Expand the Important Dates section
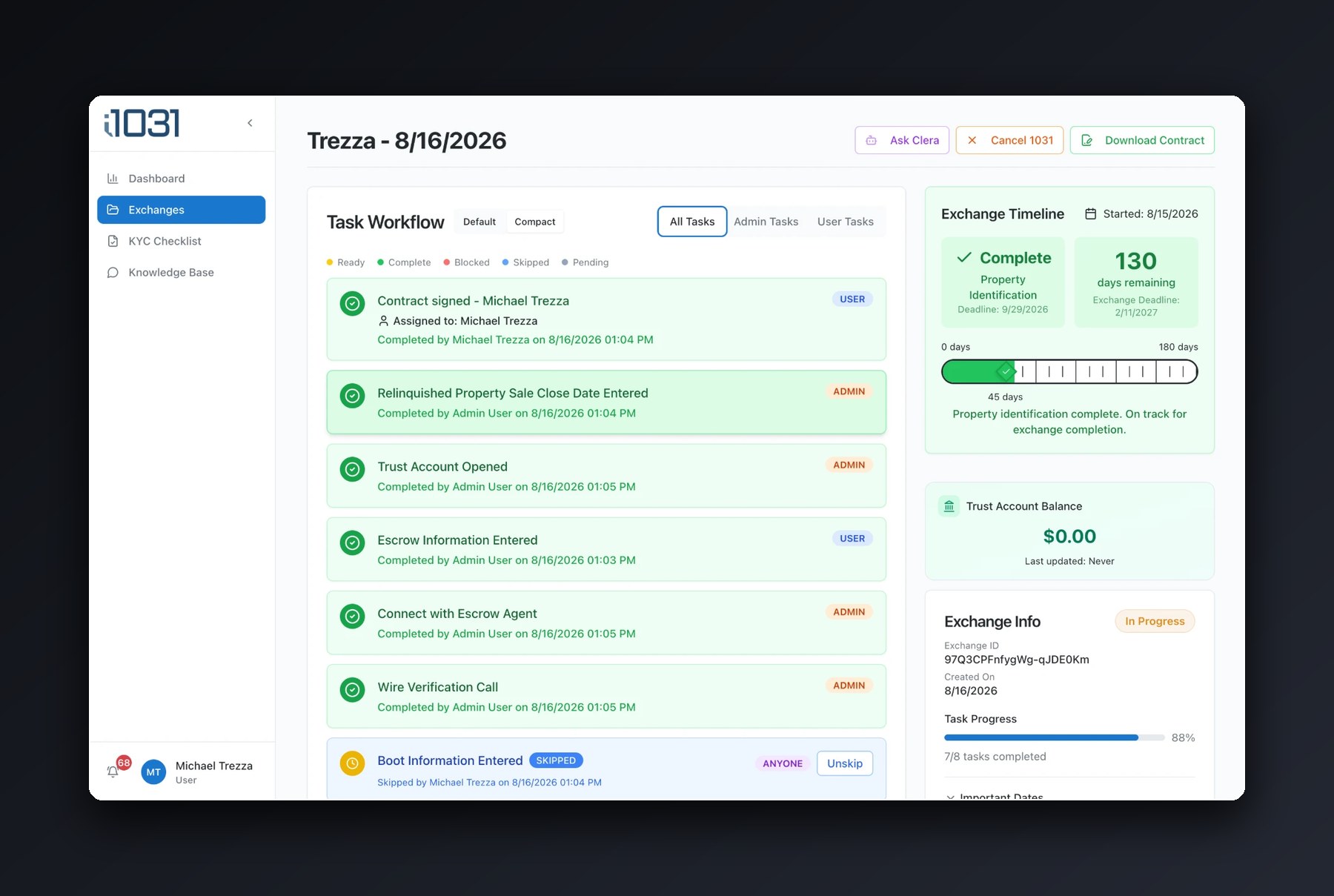 click(x=995, y=796)
